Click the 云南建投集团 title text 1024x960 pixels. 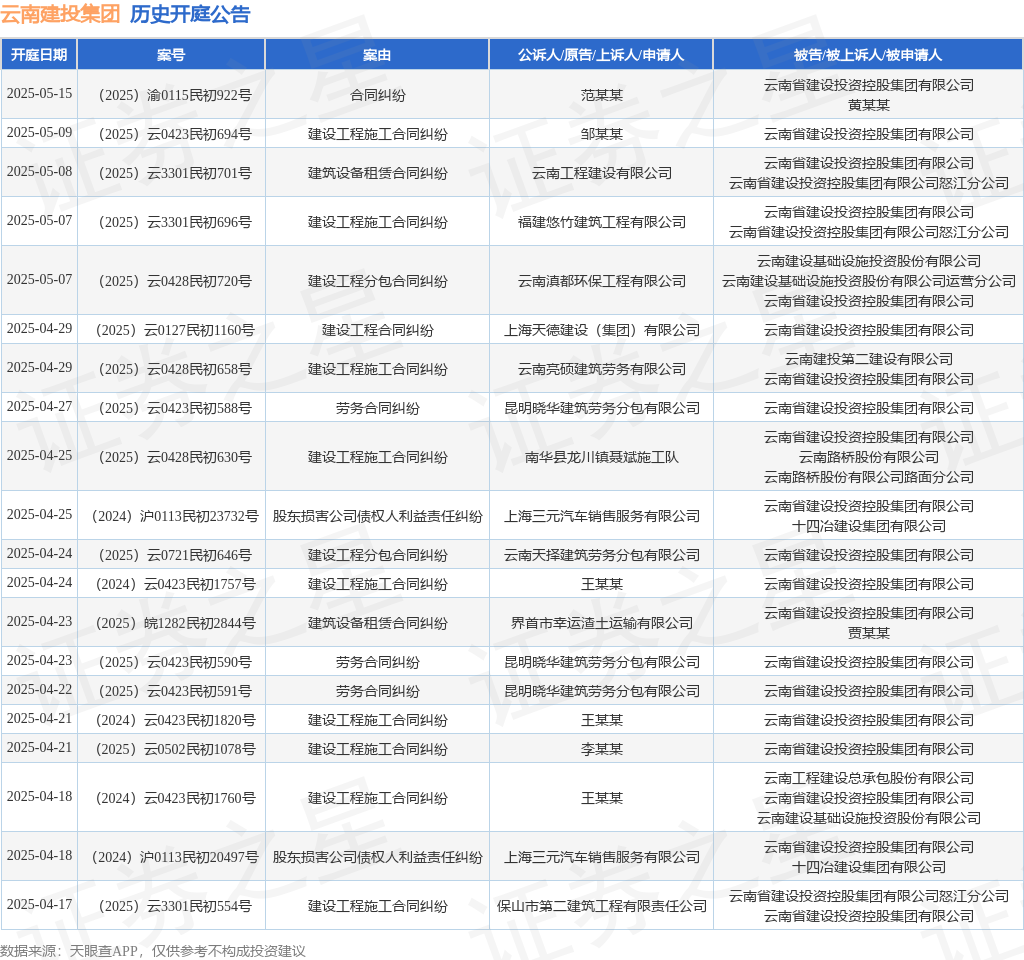point(60,14)
